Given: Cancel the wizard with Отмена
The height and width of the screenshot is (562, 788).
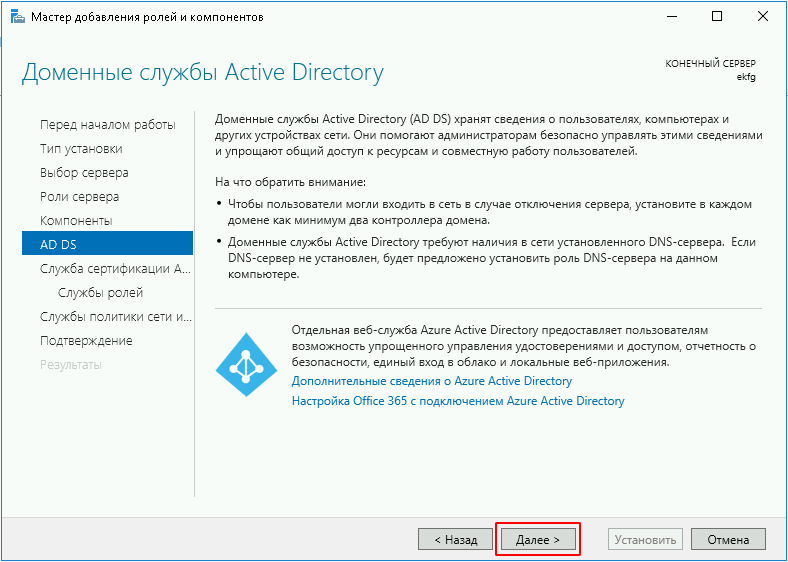Looking at the screenshot, I should [728, 539].
